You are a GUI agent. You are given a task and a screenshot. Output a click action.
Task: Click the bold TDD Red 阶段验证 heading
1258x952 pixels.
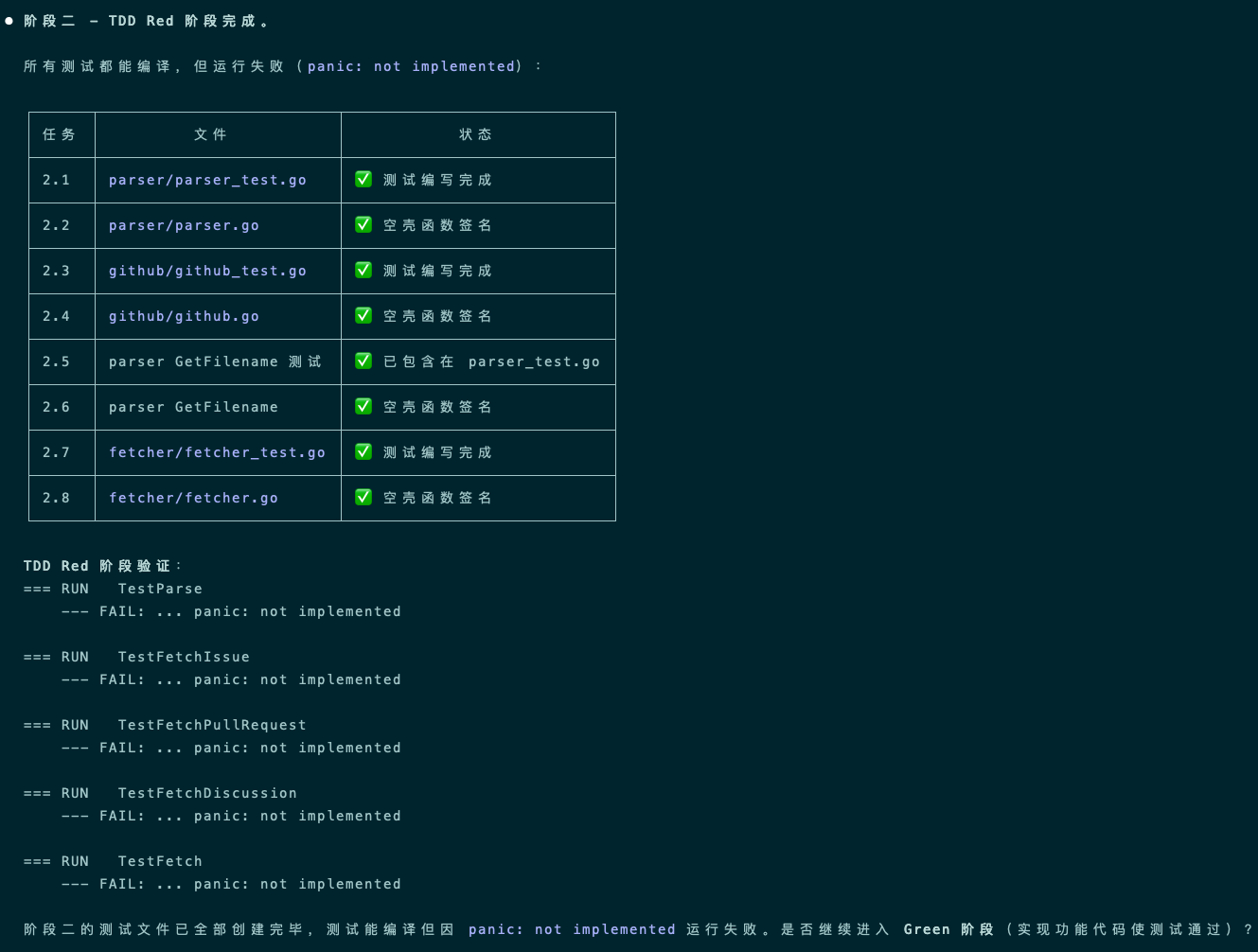coord(97,566)
